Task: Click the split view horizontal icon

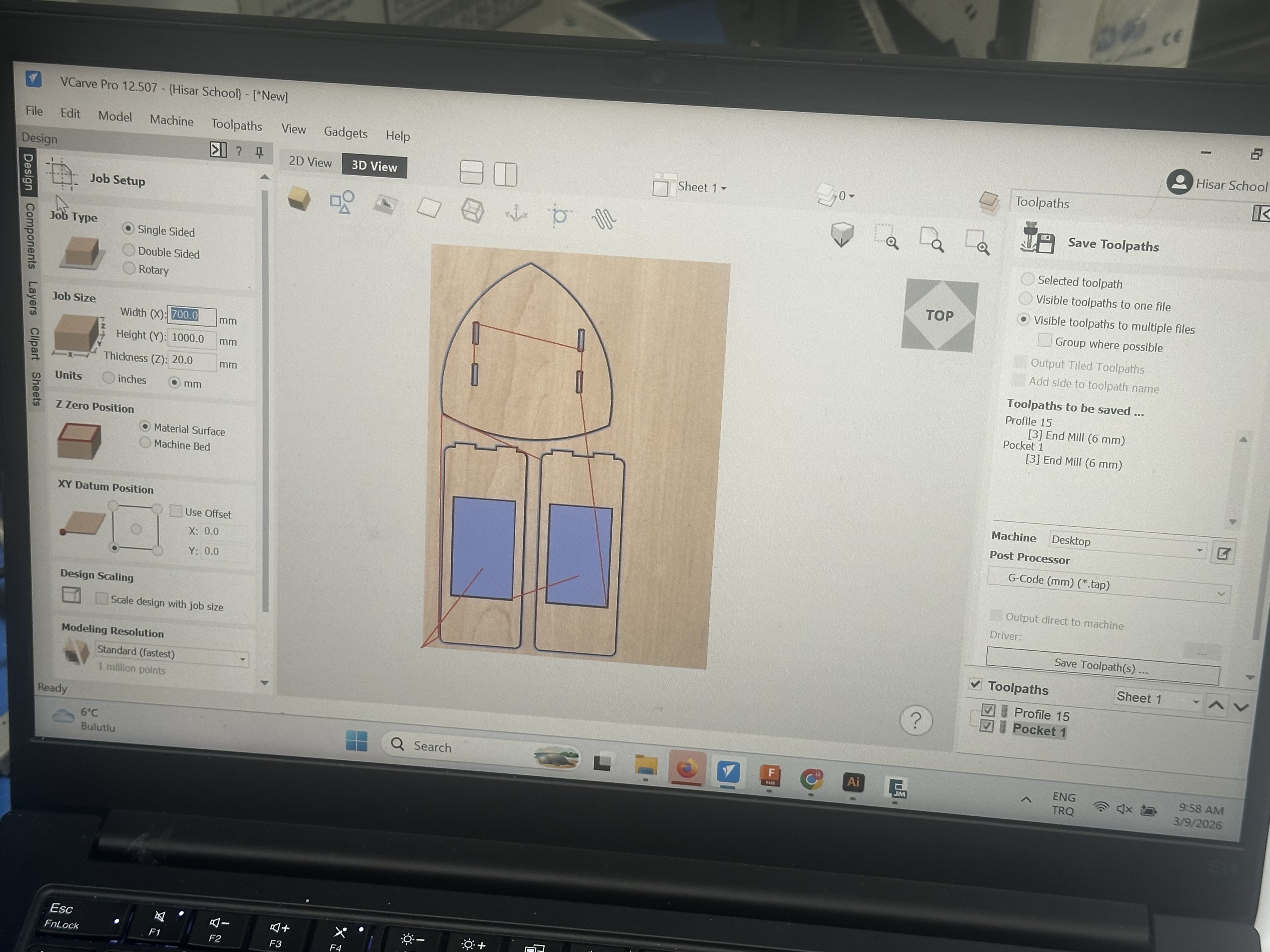Action: tap(471, 172)
